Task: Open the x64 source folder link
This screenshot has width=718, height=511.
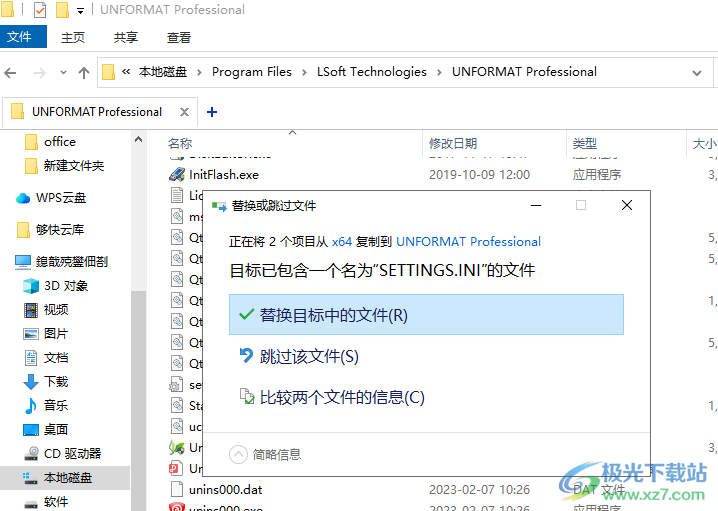Action: [342, 241]
